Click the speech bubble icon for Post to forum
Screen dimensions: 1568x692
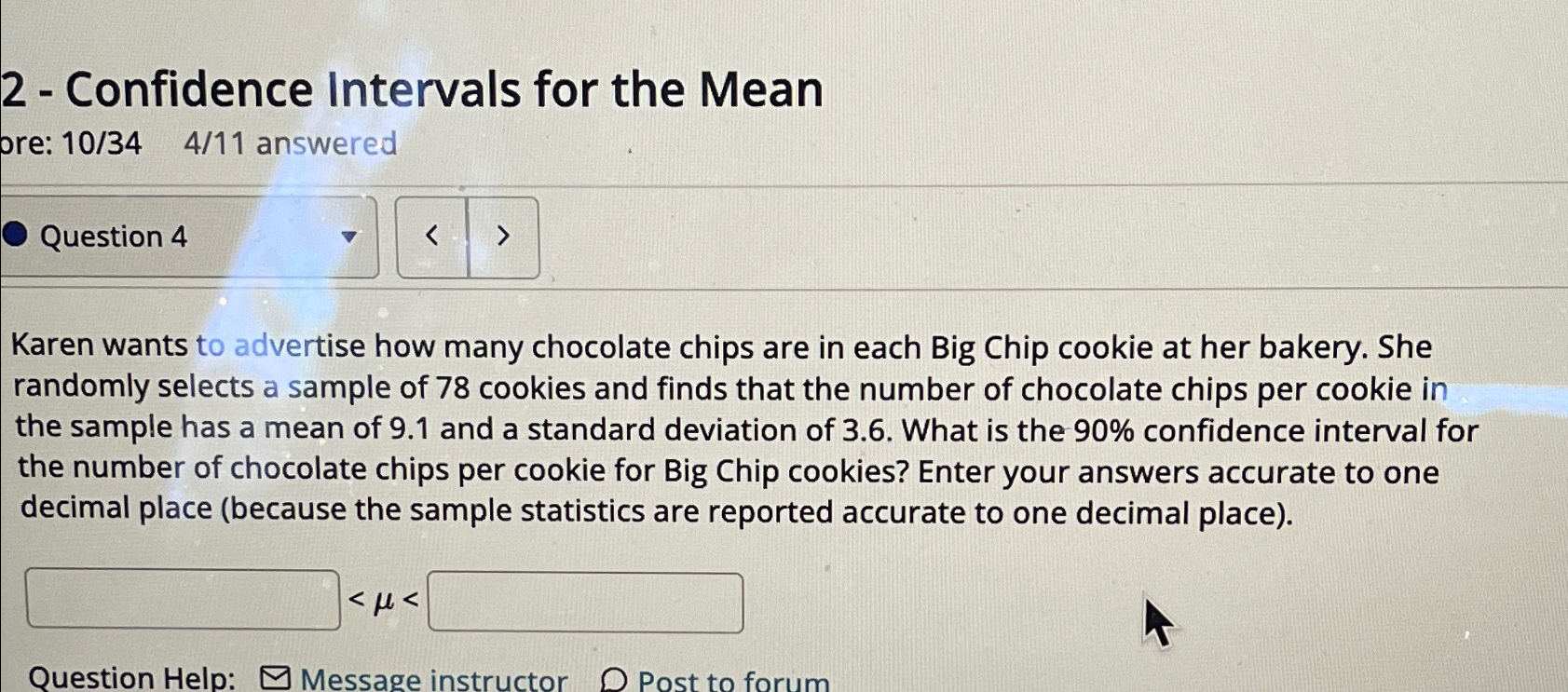[x=614, y=681]
